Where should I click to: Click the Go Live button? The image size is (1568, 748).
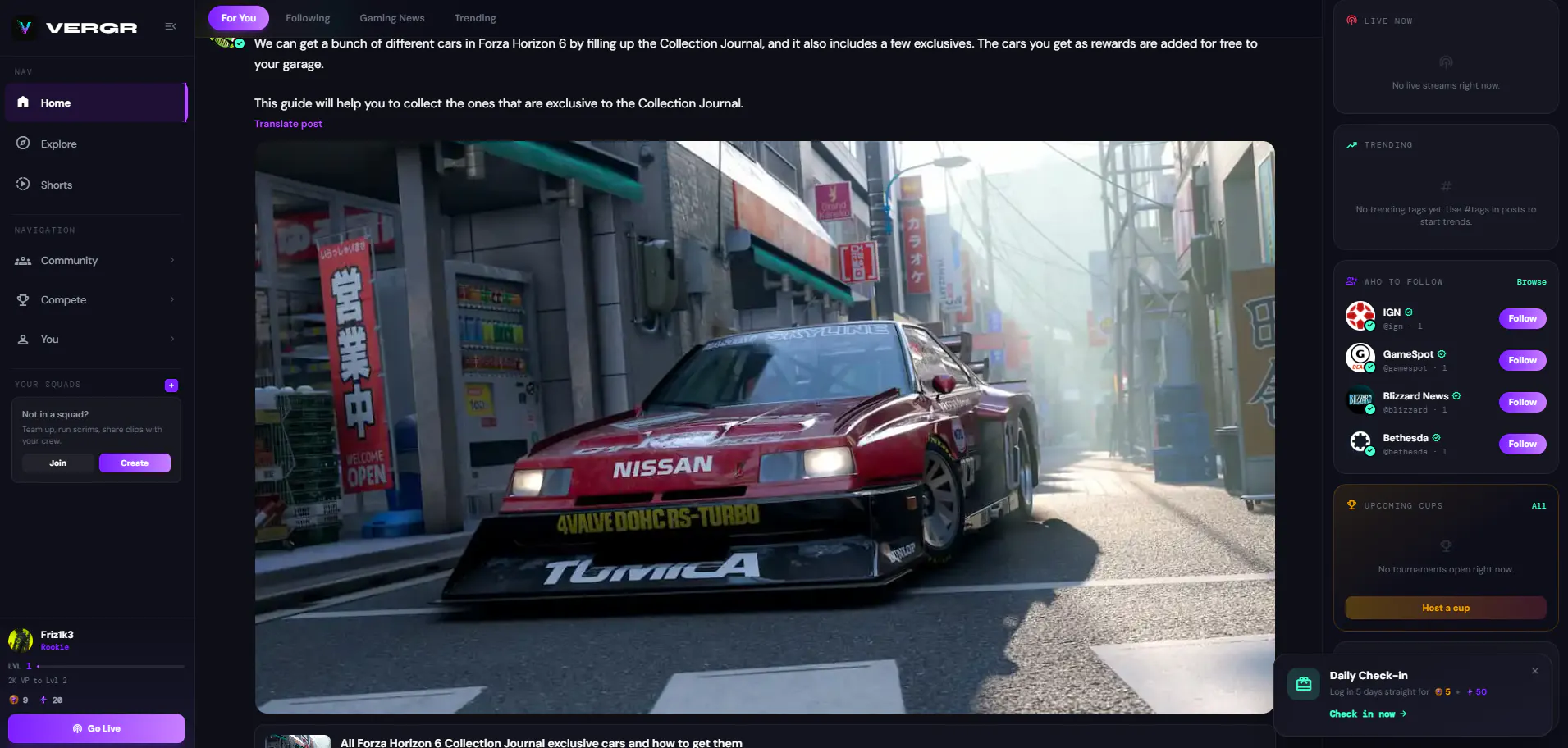pos(96,728)
